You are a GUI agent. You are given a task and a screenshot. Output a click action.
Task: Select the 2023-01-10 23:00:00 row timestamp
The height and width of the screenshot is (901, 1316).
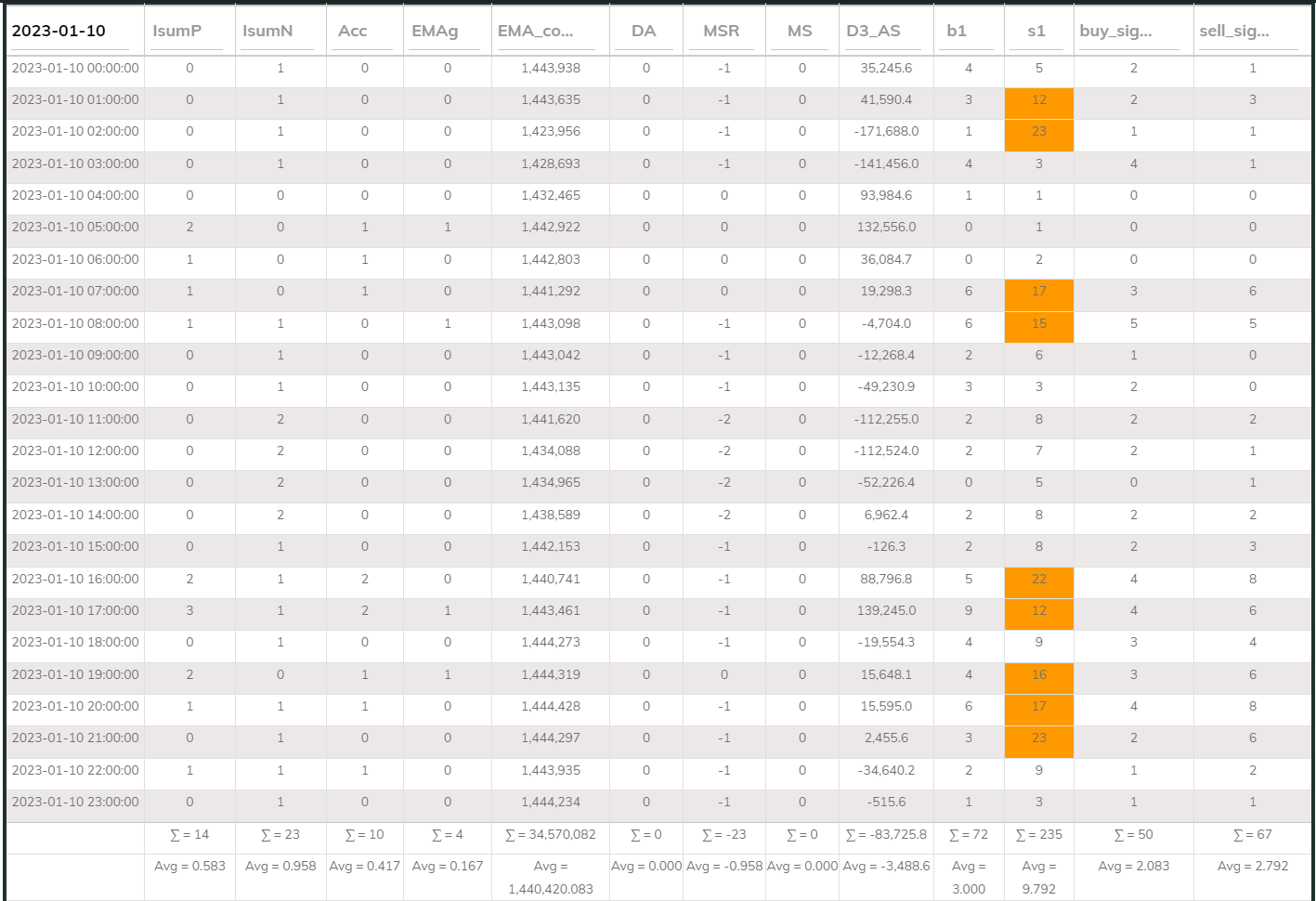(75, 802)
